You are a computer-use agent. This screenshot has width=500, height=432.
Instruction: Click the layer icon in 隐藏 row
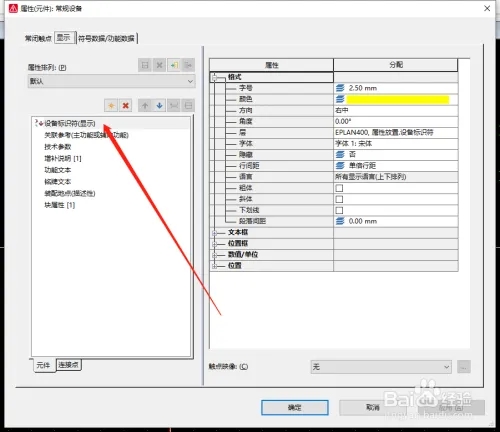[x=340, y=154]
